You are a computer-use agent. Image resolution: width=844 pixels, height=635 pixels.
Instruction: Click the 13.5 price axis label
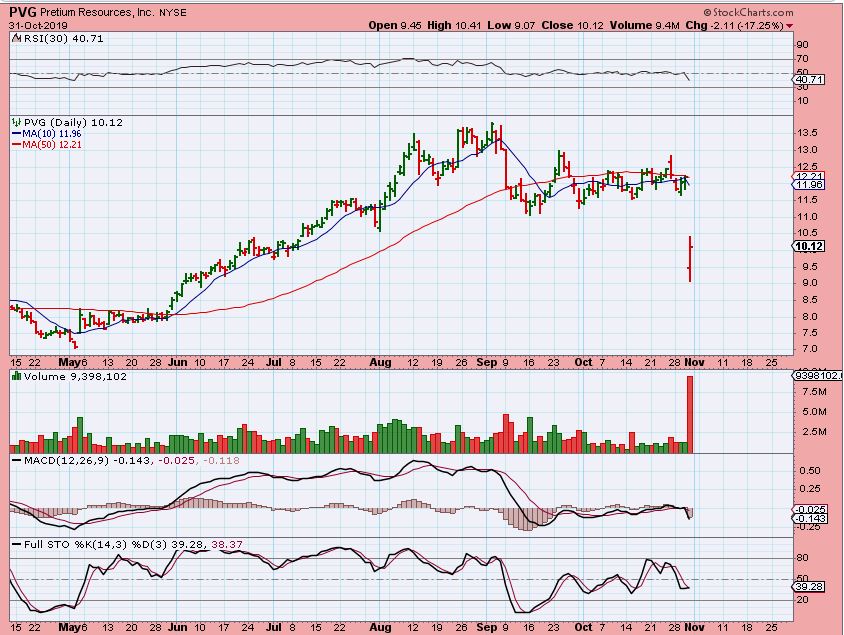click(x=807, y=133)
